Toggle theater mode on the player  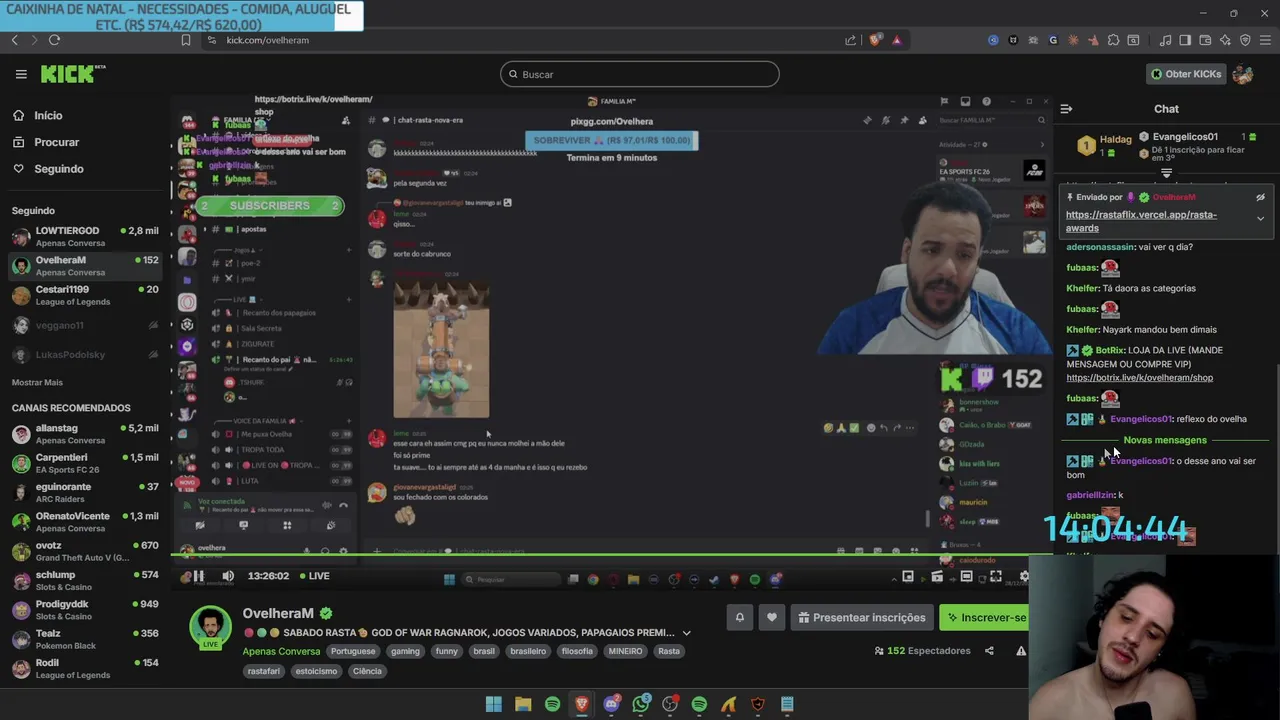click(967, 576)
